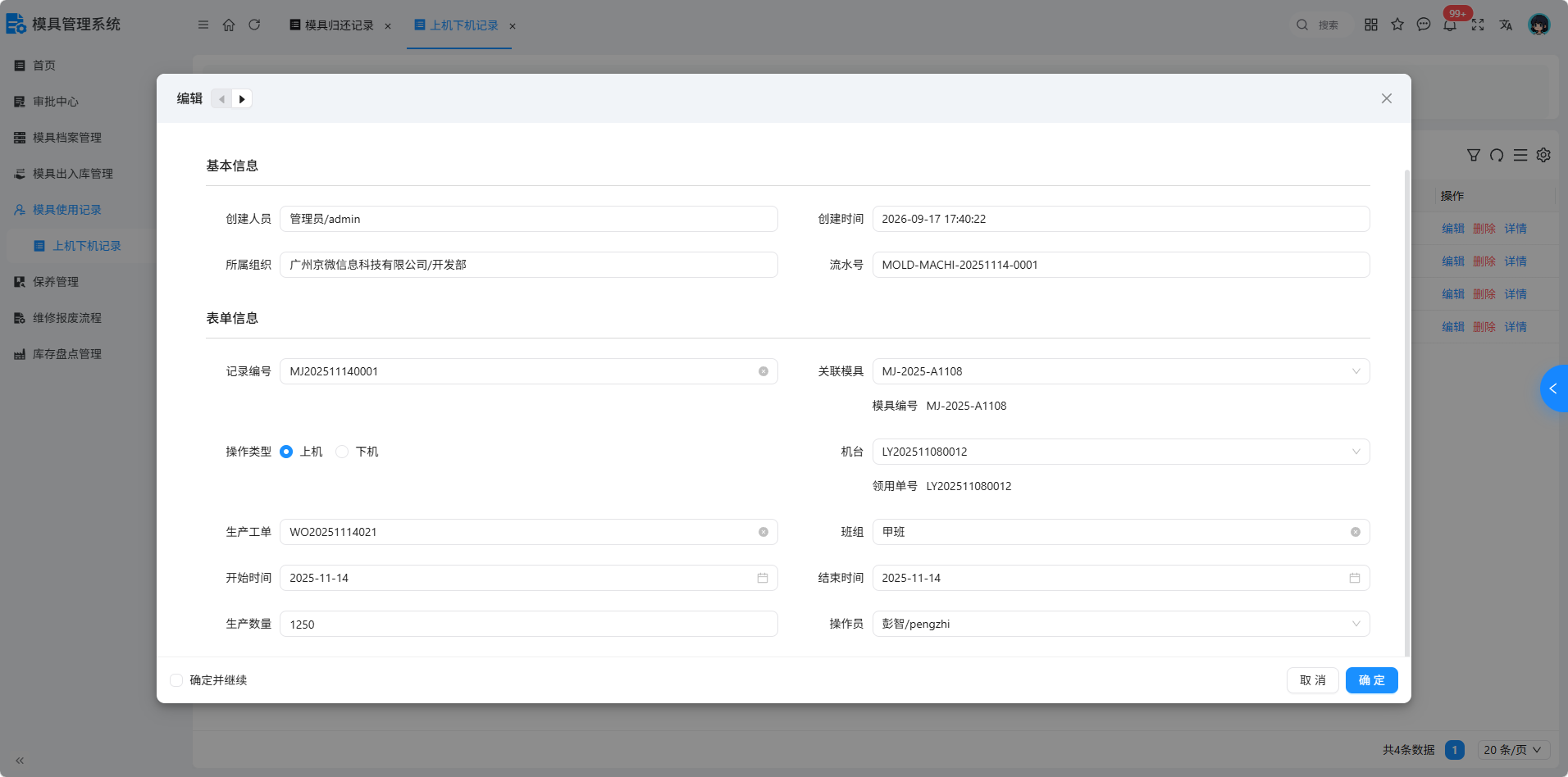Check the 确定并继续 checkbox
The height and width of the screenshot is (777, 1568).
[x=176, y=680]
